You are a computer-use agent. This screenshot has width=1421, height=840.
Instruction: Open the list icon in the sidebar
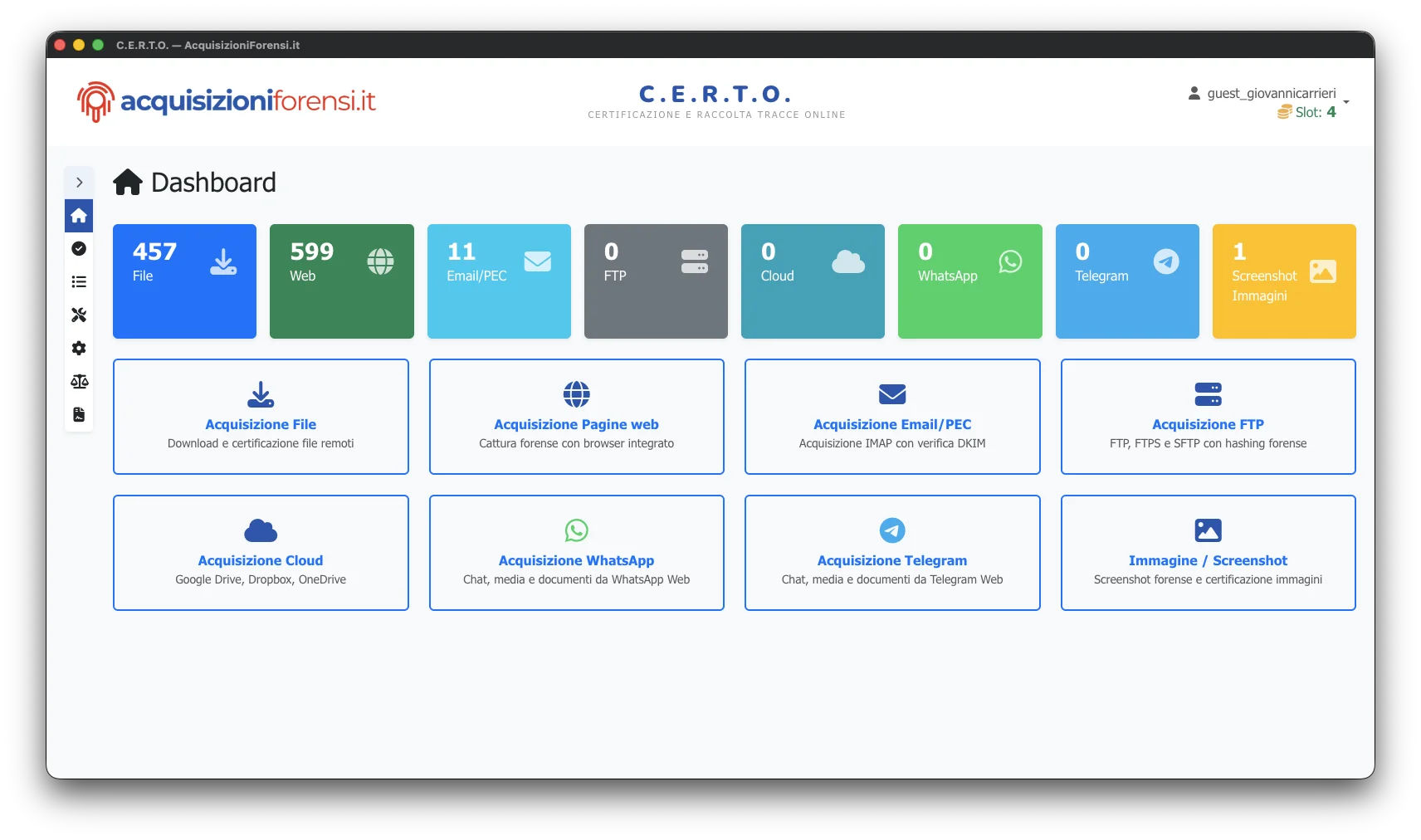pyautogui.click(x=79, y=282)
